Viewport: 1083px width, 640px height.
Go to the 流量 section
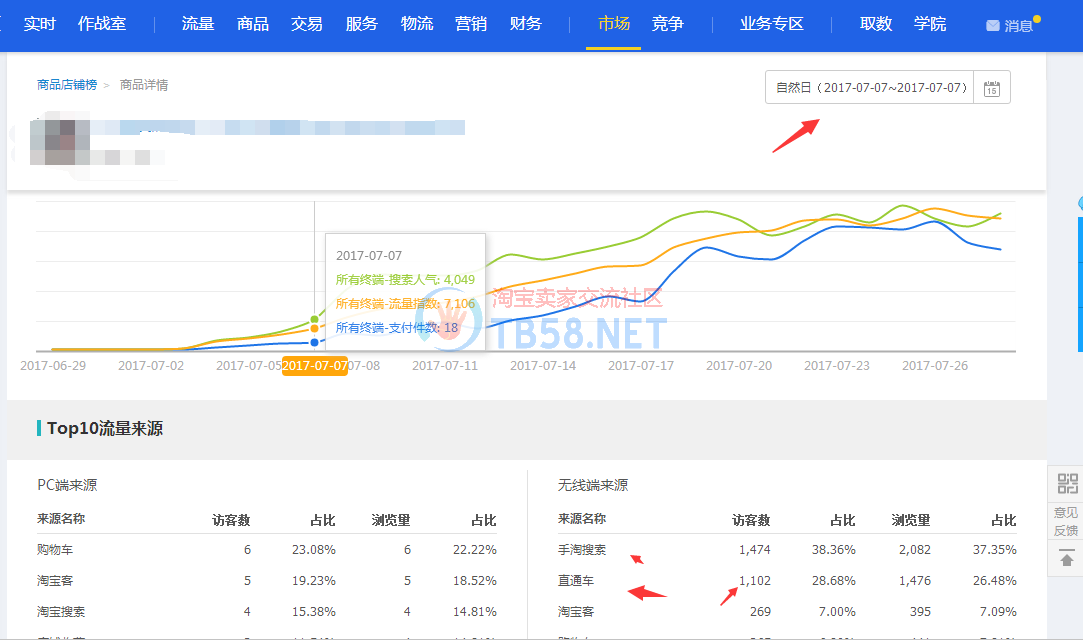(198, 24)
